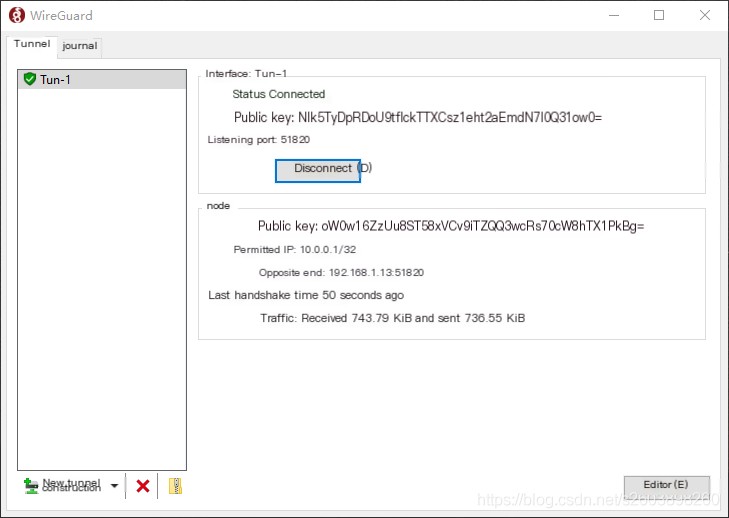Image resolution: width=729 pixels, height=518 pixels.
Task: Open the journal tab
Action: pos(80,46)
